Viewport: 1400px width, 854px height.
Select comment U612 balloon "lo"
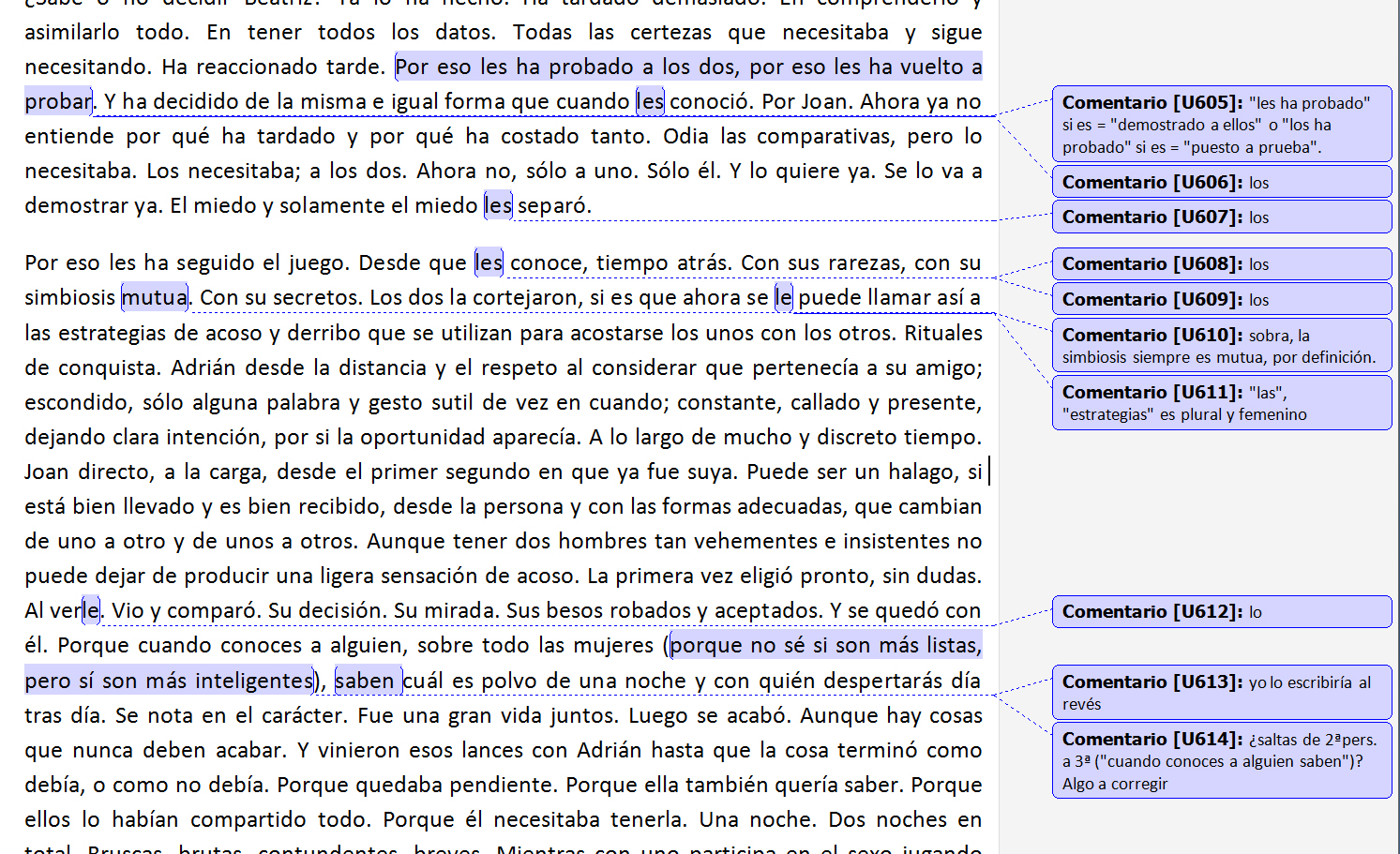pos(1222,611)
